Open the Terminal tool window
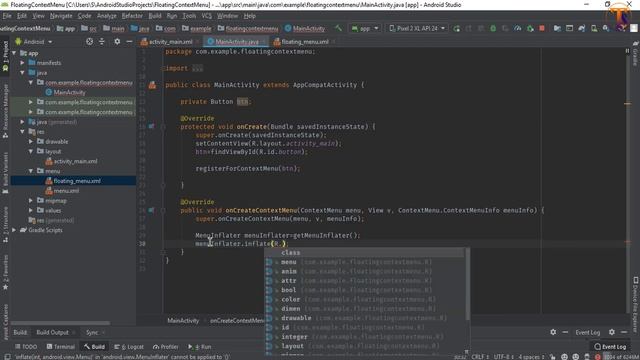 point(60,347)
